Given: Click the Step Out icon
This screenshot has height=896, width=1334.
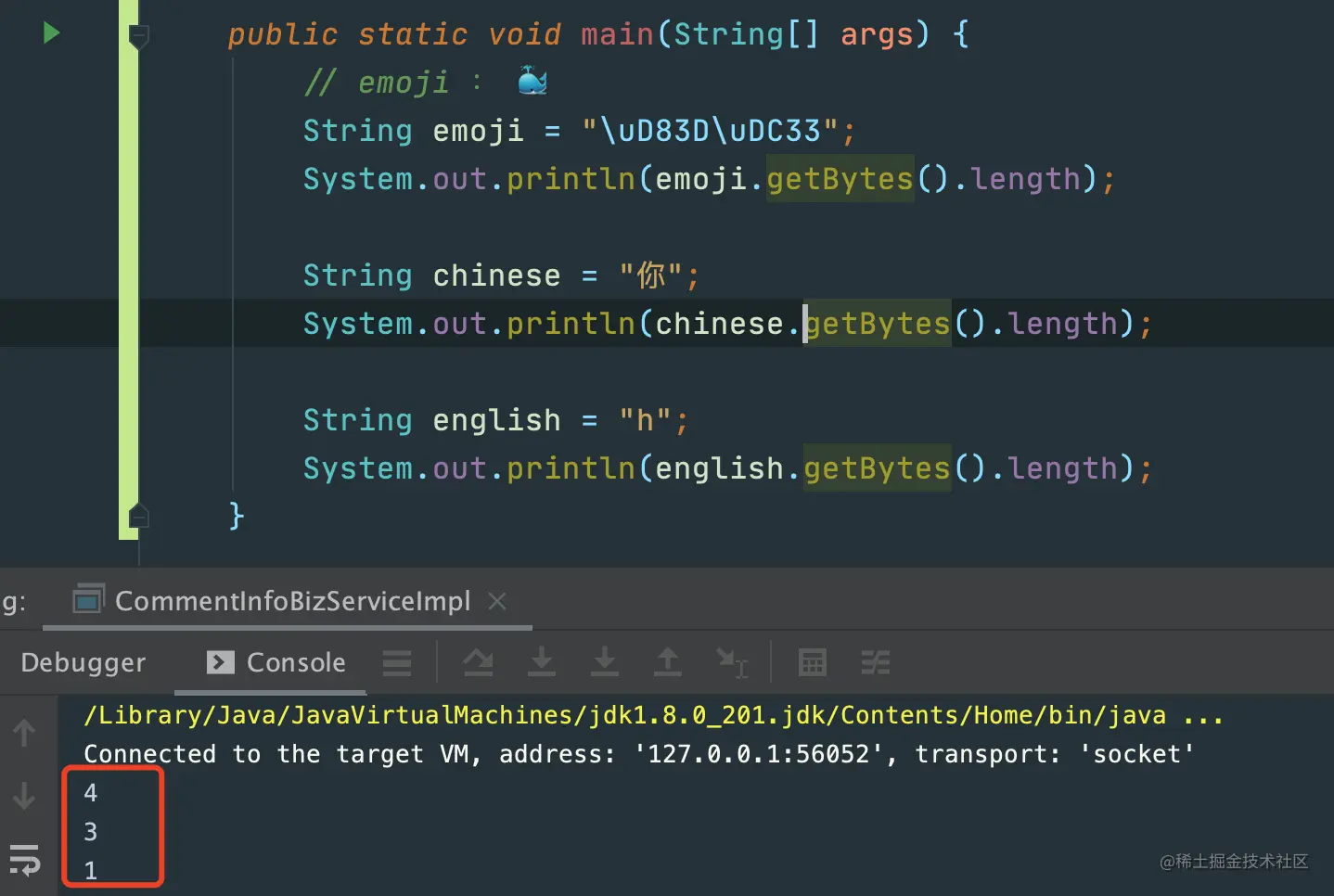Looking at the screenshot, I should (x=667, y=662).
